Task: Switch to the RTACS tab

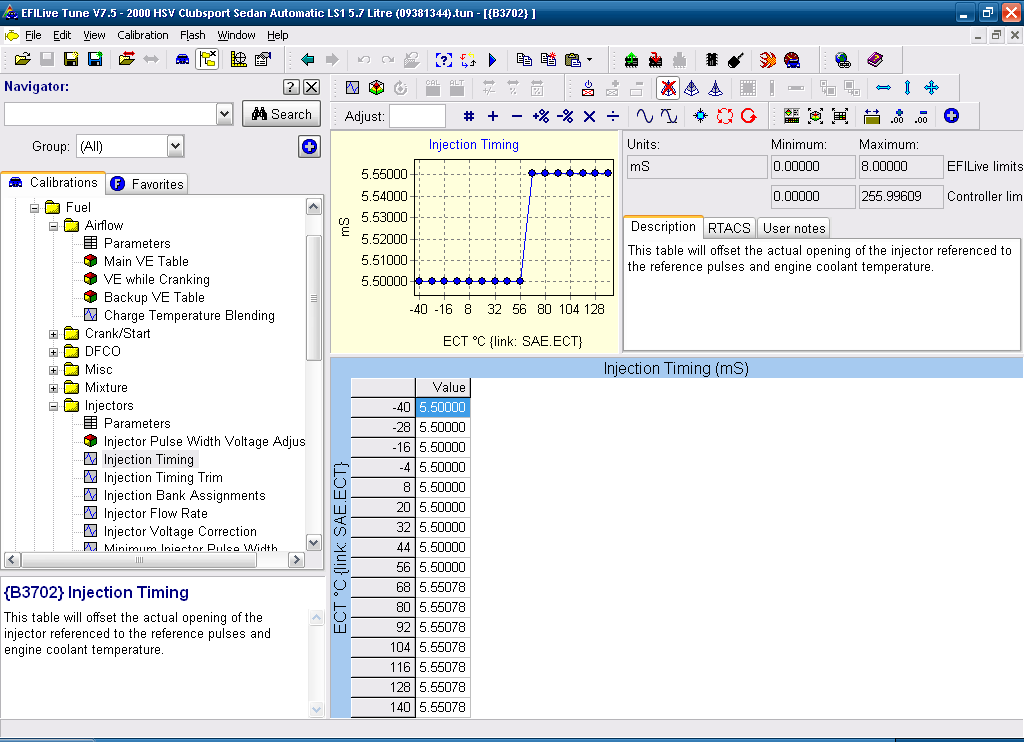Action: click(729, 228)
